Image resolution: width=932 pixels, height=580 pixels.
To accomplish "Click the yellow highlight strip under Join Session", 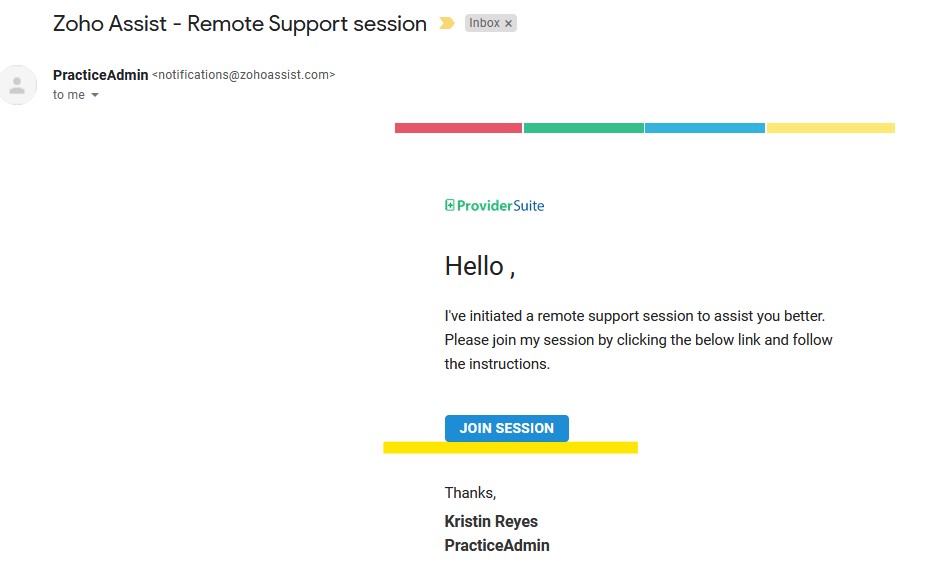I will [x=511, y=447].
